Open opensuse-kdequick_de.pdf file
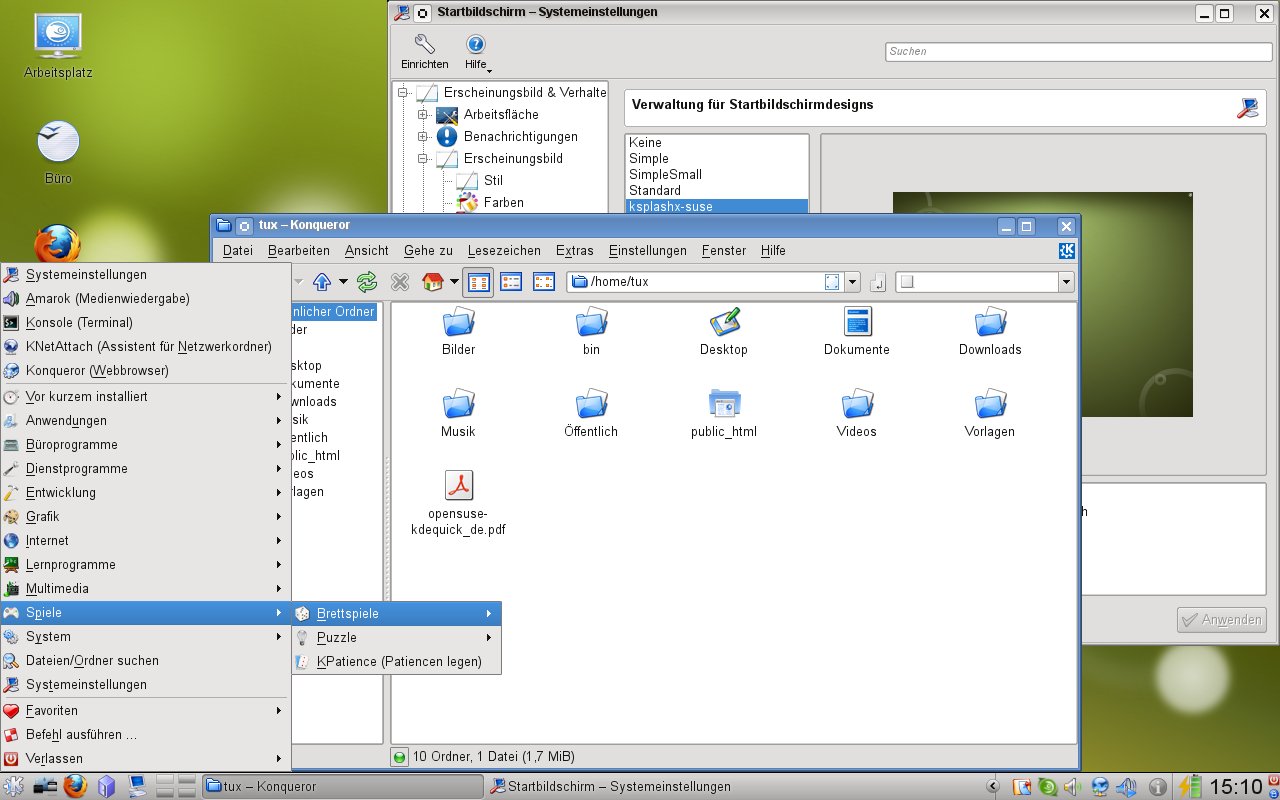Screen dimensions: 1280x800 458,504
